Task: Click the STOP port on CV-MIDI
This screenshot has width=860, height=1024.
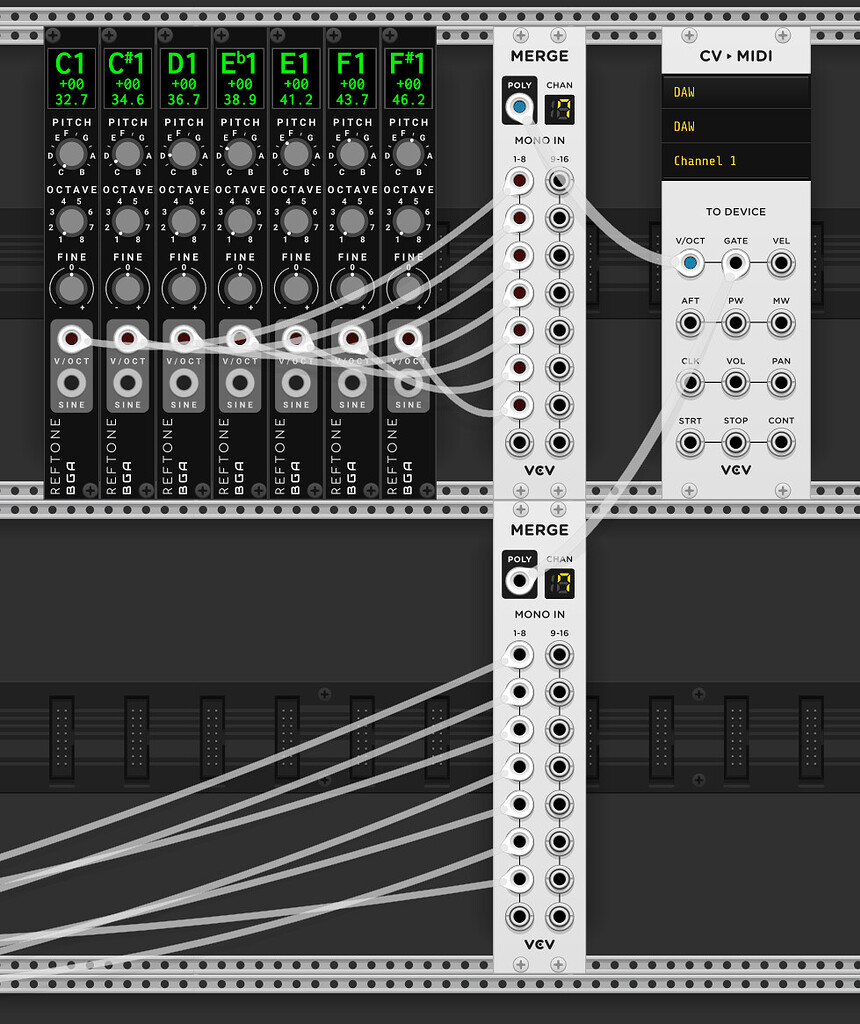Action: tap(736, 441)
